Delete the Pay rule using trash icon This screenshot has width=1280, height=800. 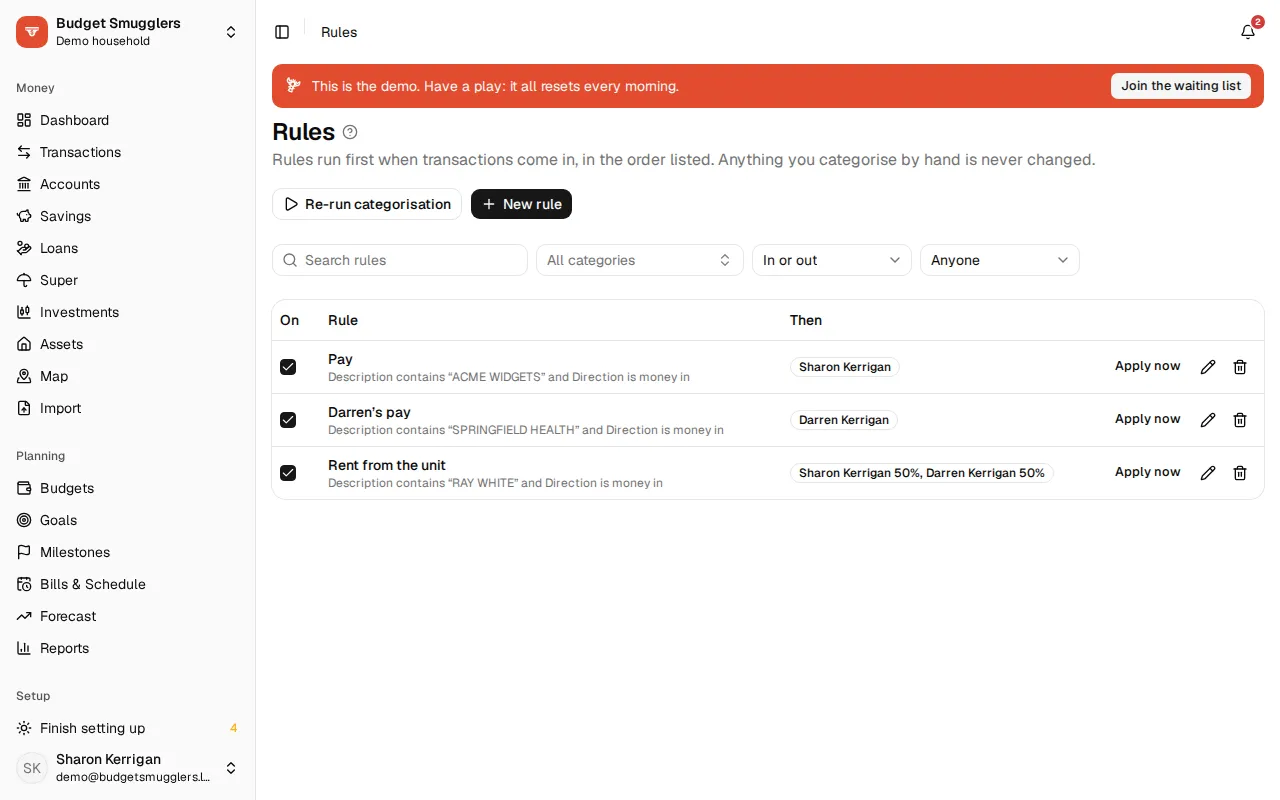(x=1240, y=367)
